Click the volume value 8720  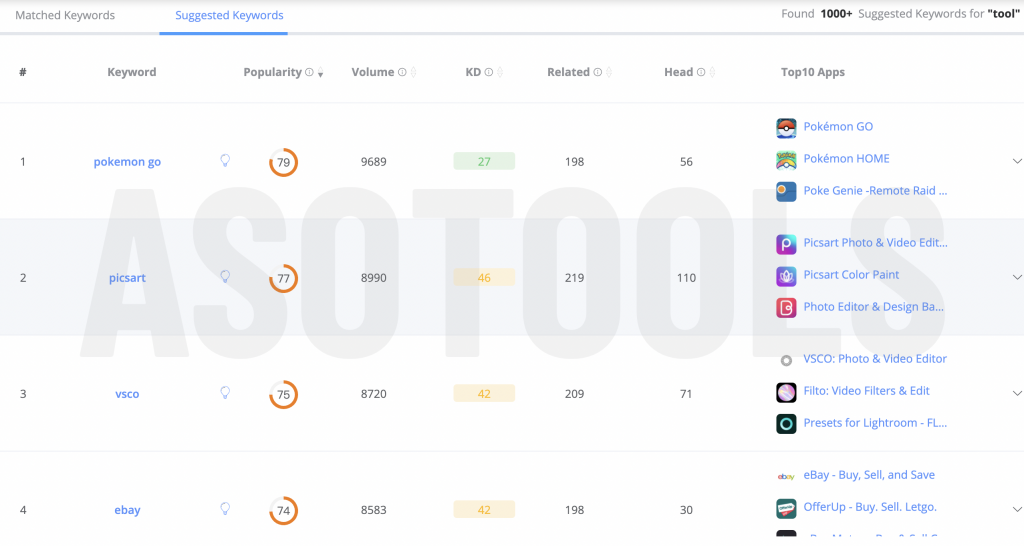(x=374, y=394)
